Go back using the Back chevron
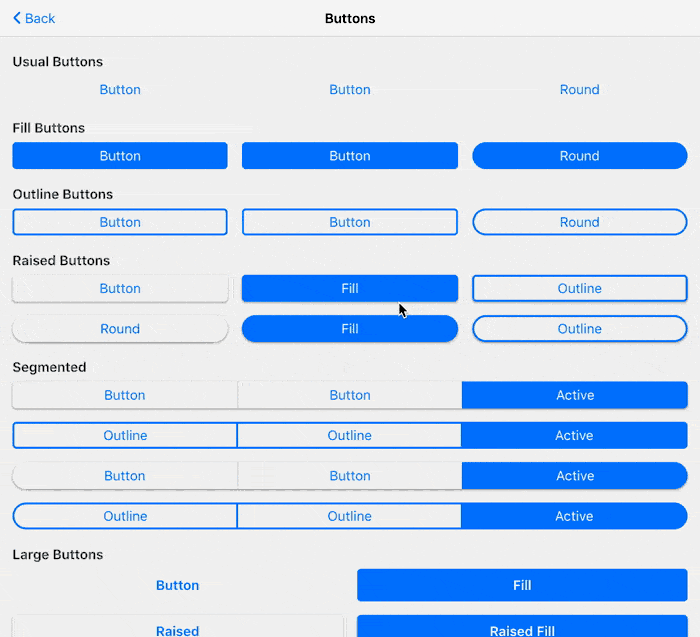 pos(34,19)
